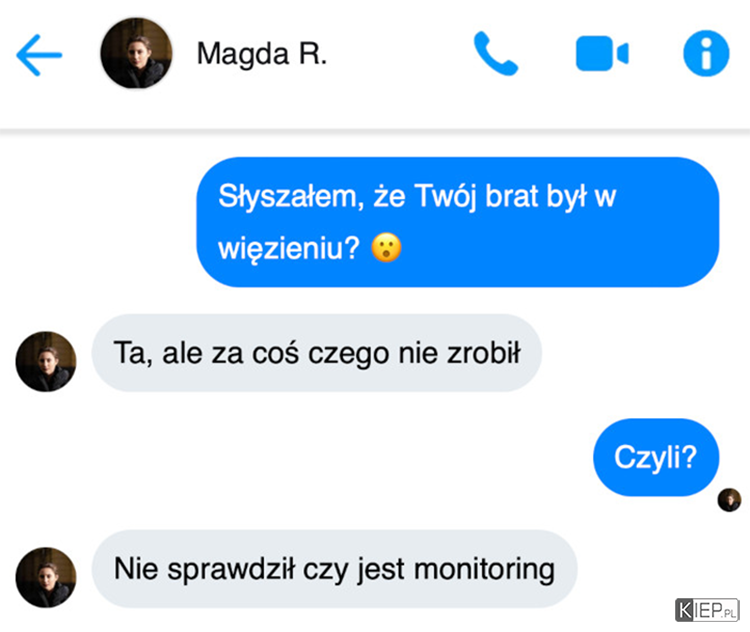Click the KIEP.PL watermark logo
The width and height of the screenshot is (750, 632).
point(707,610)
